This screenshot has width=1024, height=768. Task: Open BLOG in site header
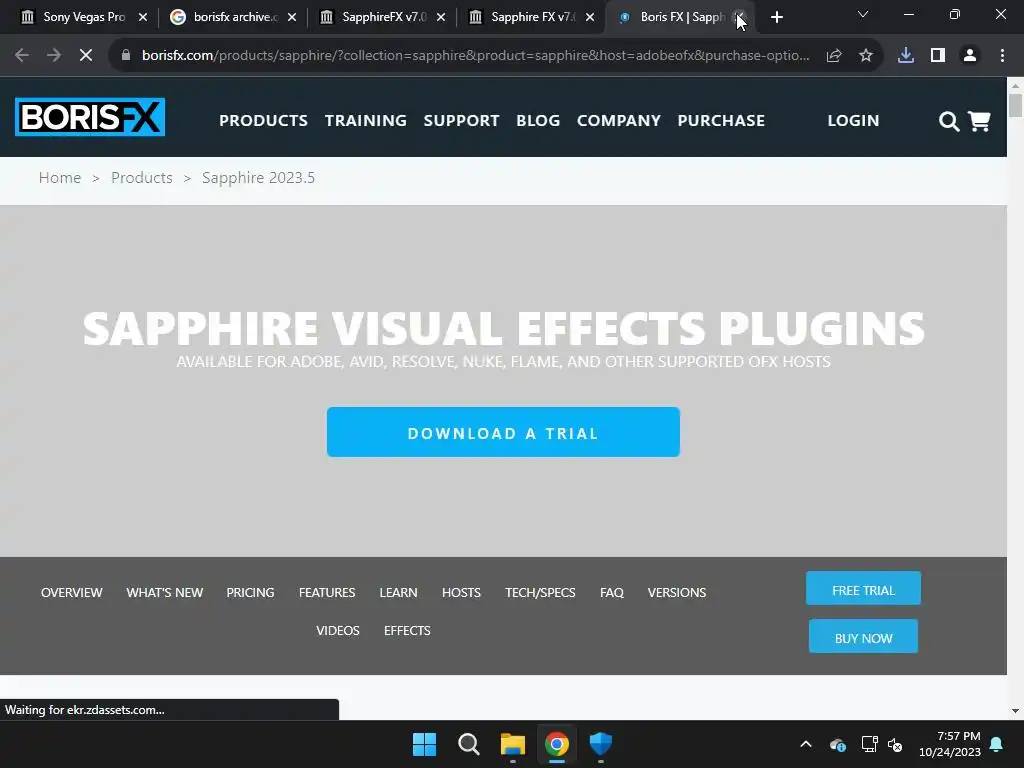[538, 121]
